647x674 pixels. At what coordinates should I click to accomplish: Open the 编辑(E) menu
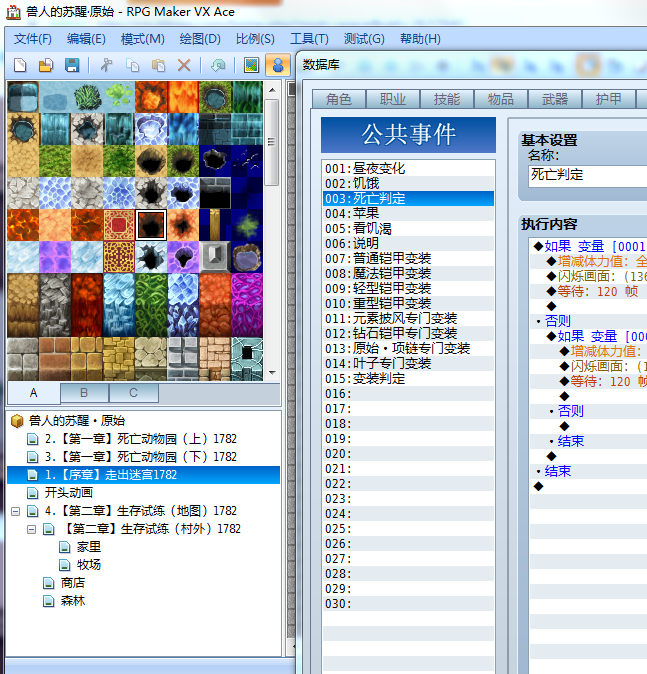[86, 39]
